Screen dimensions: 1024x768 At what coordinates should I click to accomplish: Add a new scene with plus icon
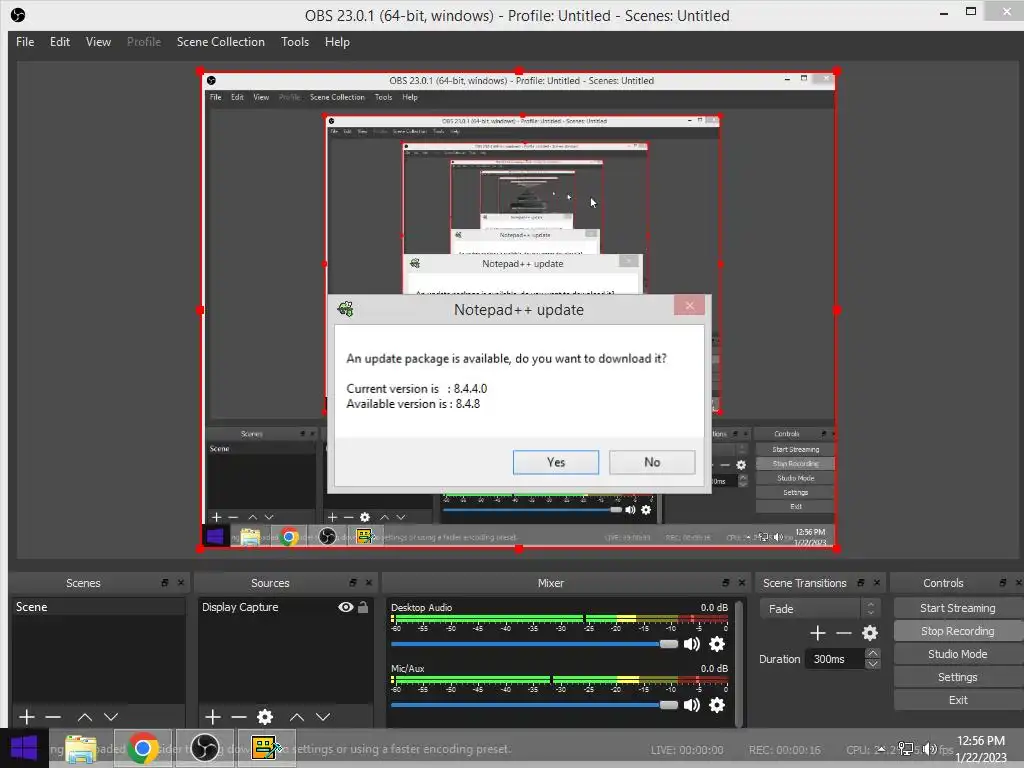tap(27, 717)
